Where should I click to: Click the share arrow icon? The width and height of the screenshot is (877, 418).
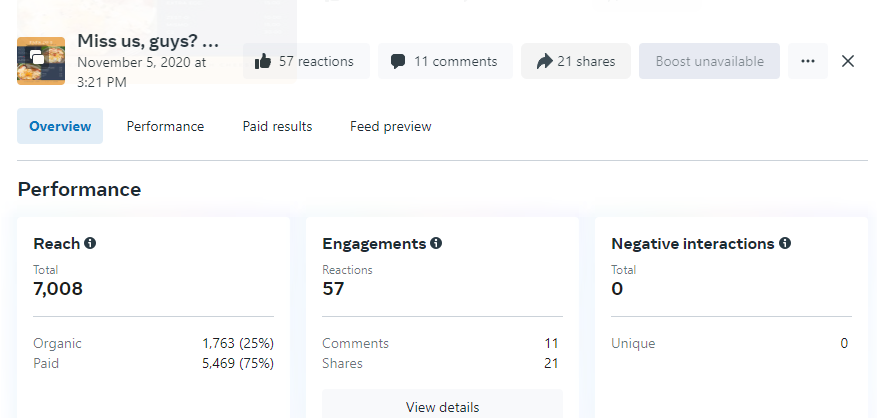(544, 62)
